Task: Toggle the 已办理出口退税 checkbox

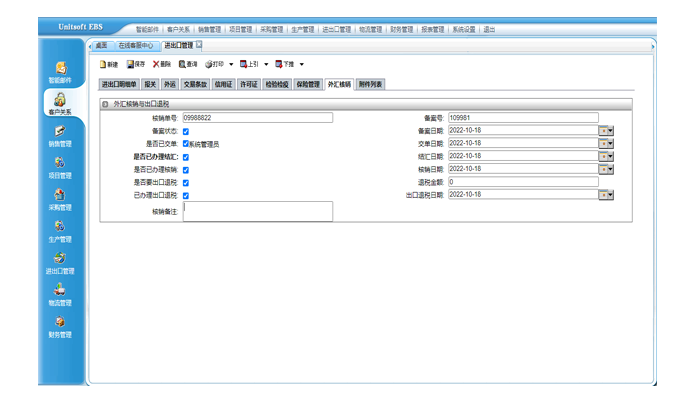Action: (186, 195)
